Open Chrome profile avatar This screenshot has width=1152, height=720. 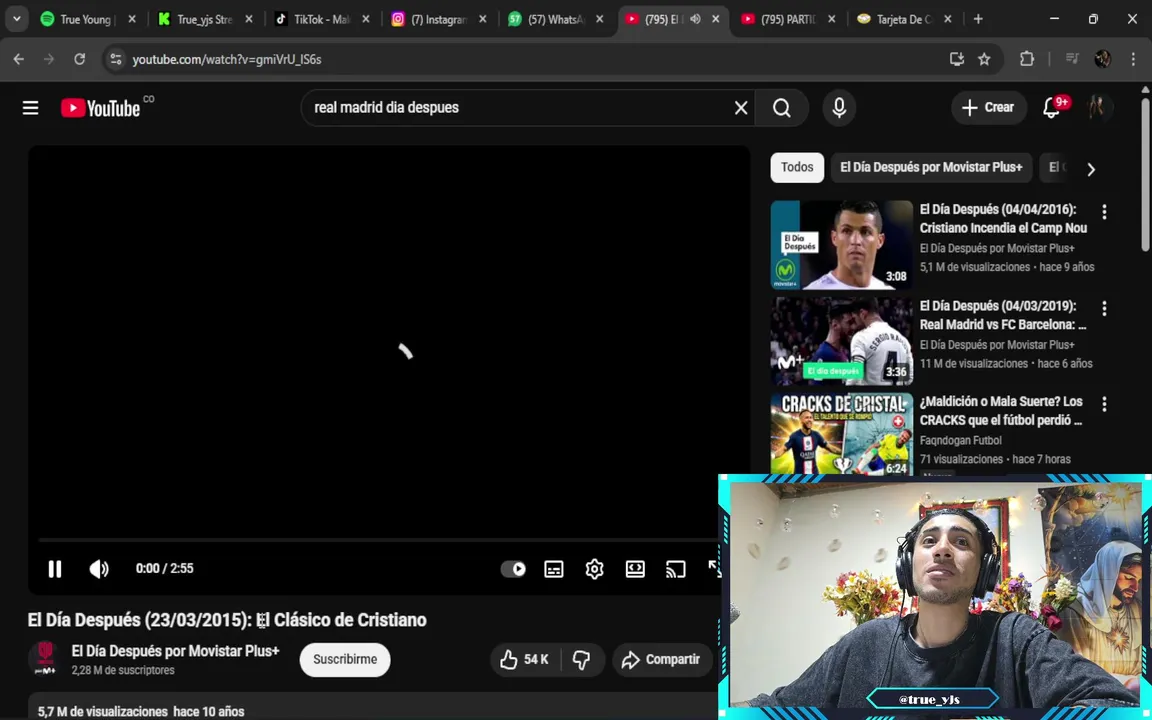pyautogui.click(x=1103, y=60)
